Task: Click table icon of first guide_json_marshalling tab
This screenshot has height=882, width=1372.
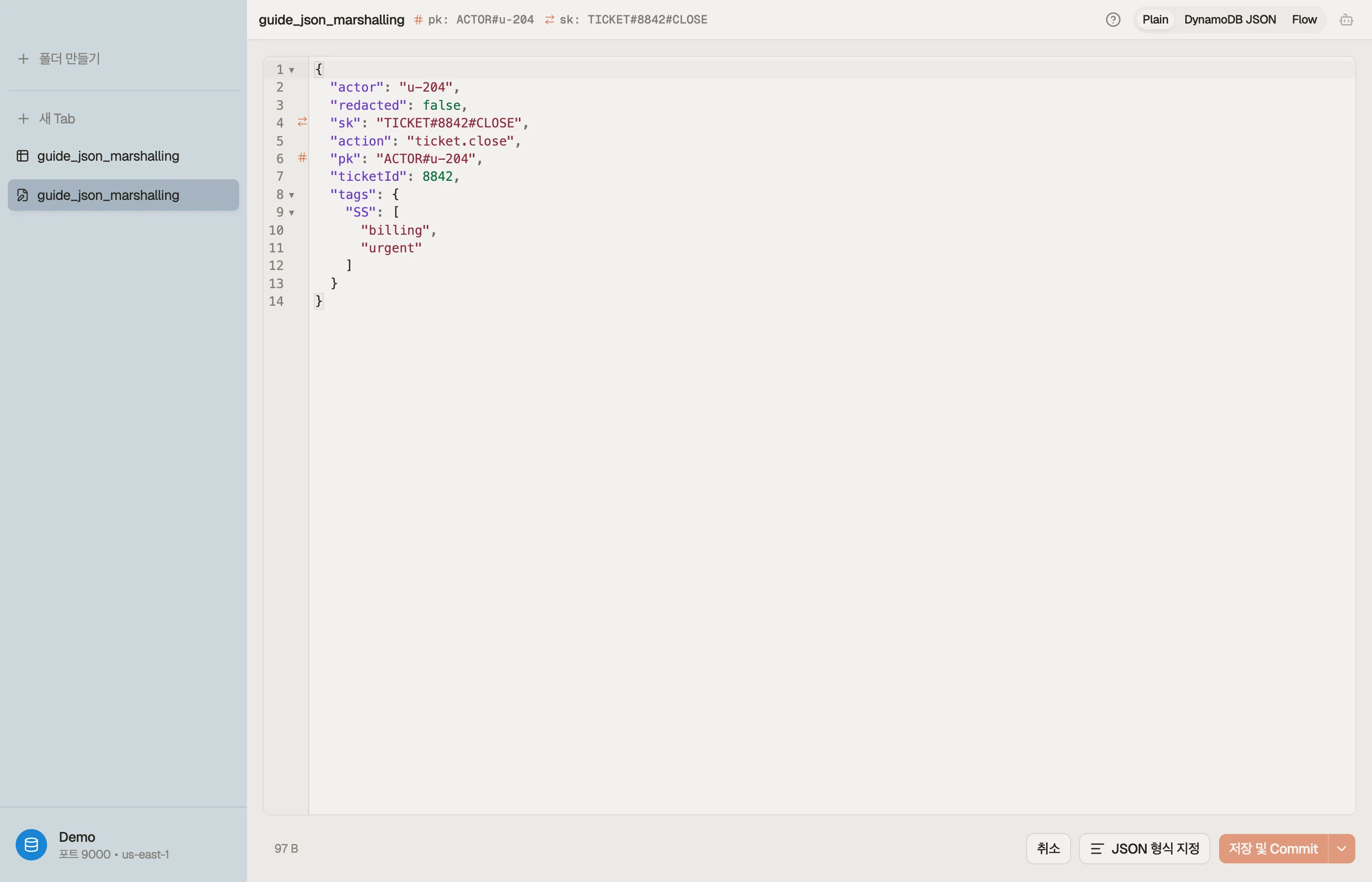Action: point(23,156)
